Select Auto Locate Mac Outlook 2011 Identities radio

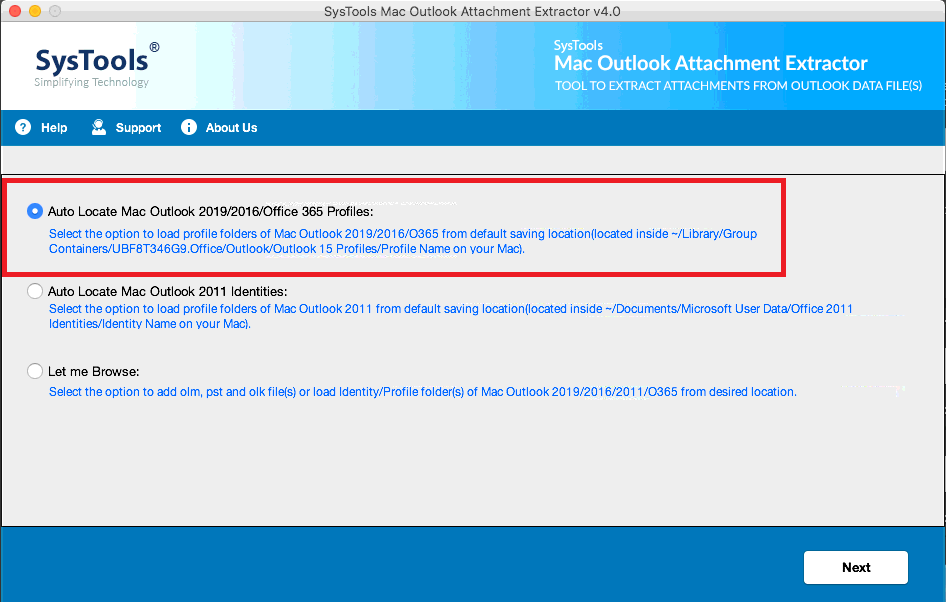(35, 291)
